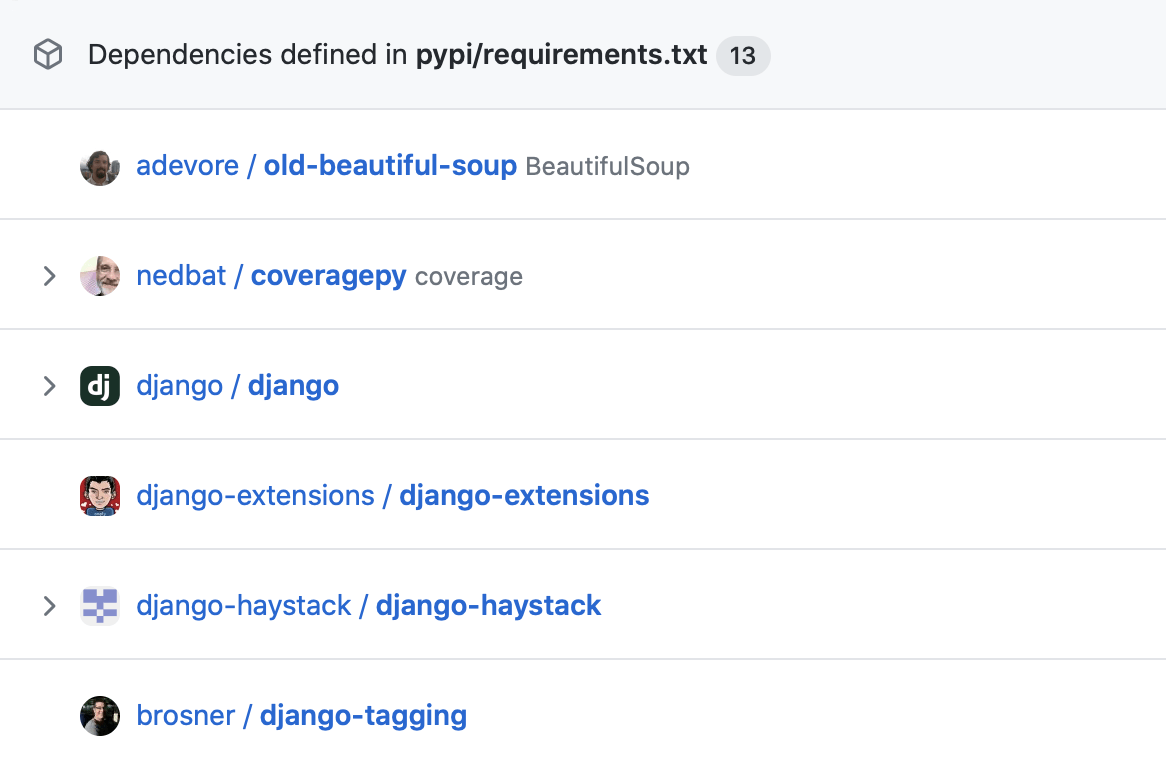Viewport: 1166px width, 768px height.
Task: Open the bold django repository link
Action: pyautogui.click(x=293, y=386)
